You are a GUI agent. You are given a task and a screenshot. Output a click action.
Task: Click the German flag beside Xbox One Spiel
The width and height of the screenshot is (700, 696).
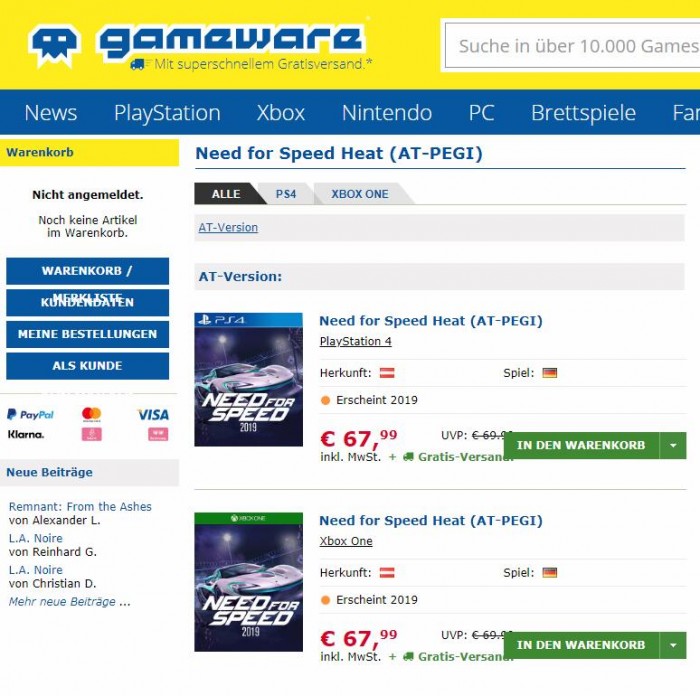tap(550, 572)
